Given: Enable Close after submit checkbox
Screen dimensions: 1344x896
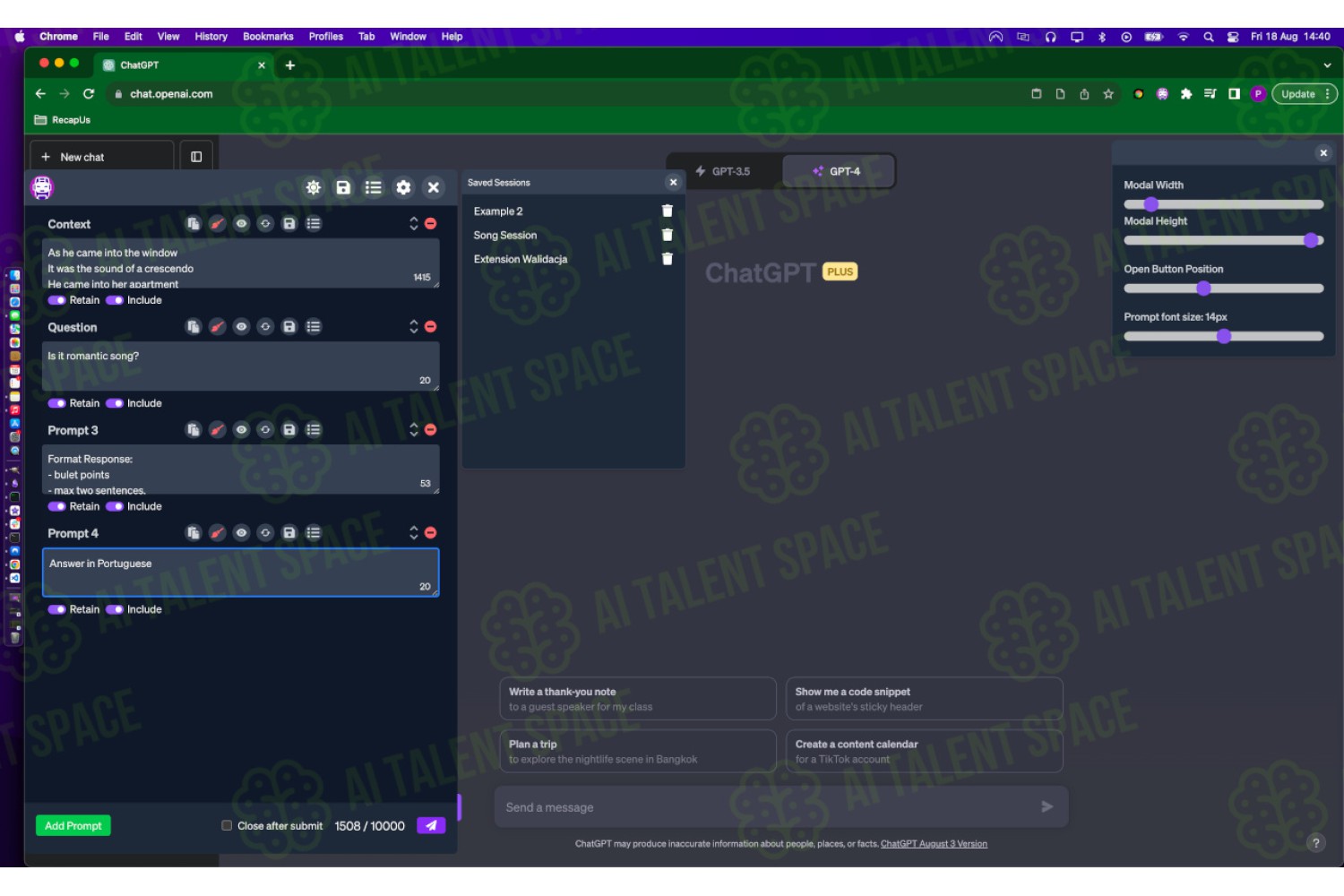Looking at the screenshot, I should point(227,826).
